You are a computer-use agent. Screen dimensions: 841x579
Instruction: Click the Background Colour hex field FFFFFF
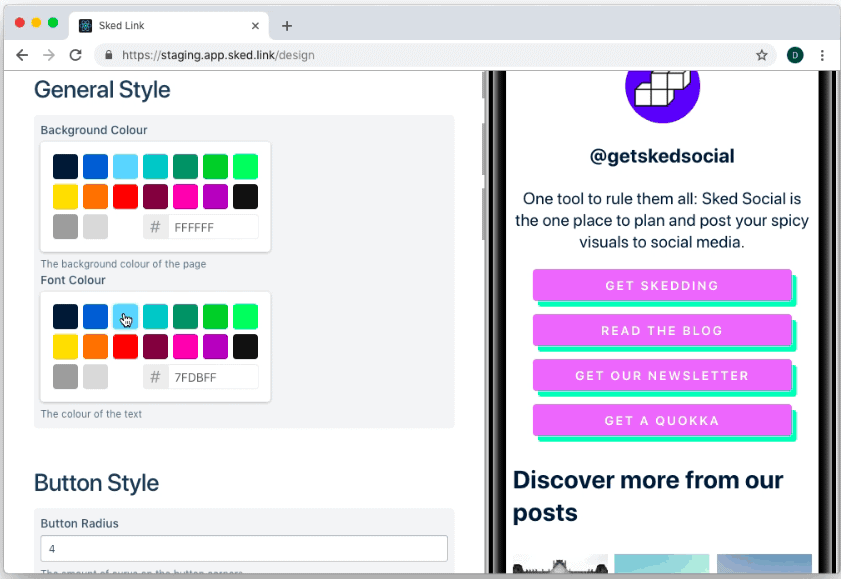[213, 227]
